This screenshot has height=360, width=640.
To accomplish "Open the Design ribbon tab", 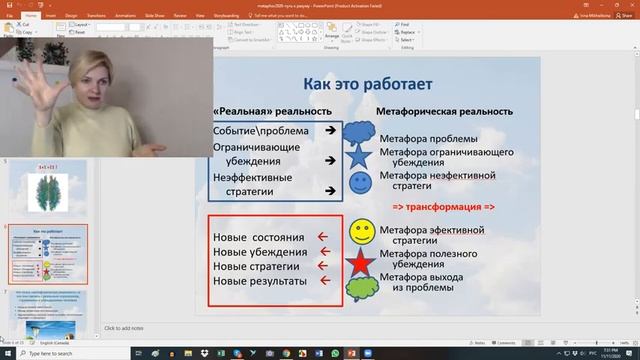I will pos(71,16).
